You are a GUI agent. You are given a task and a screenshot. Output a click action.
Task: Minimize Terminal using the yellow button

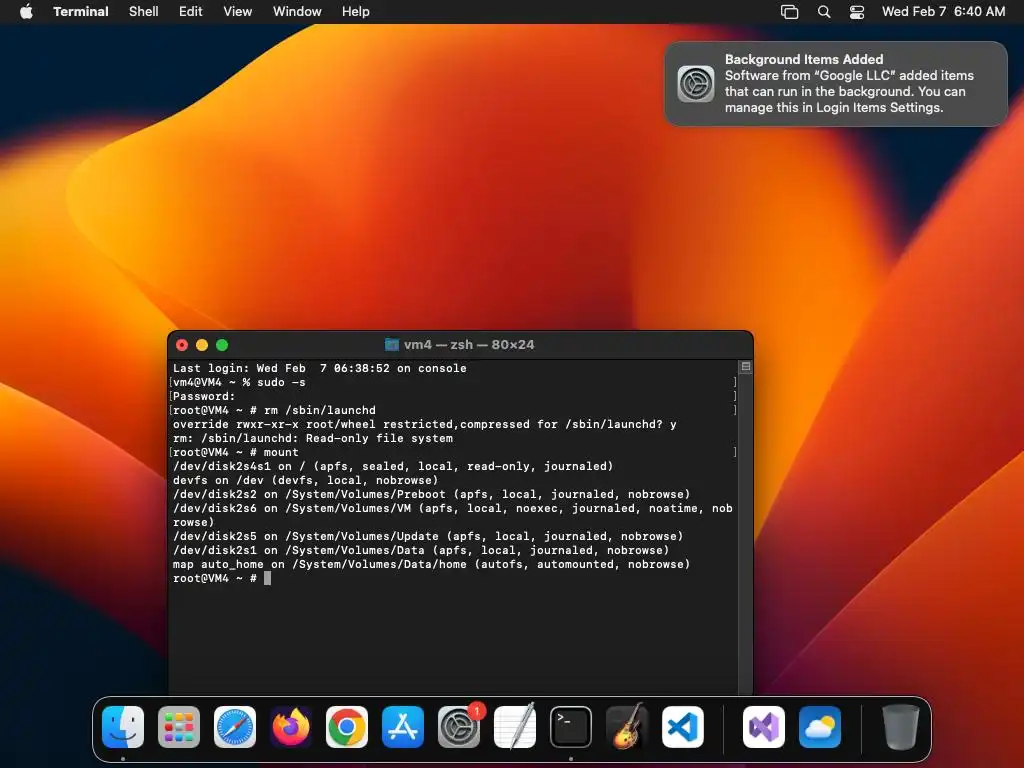(x=202, y=345)
